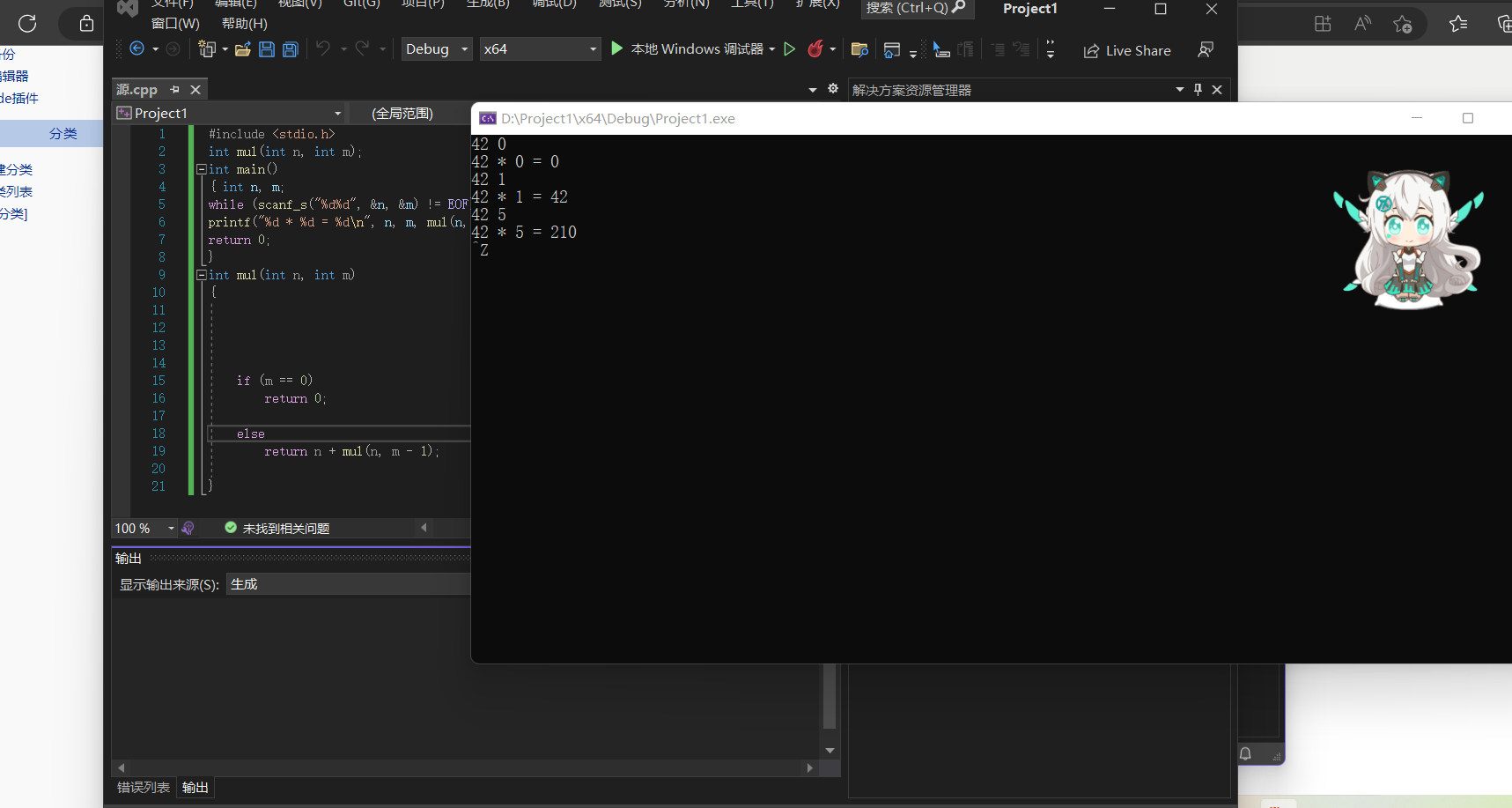
Task: Expand the 本地 Windows 调试器 dropdown arrow
Action: (772, 49)
